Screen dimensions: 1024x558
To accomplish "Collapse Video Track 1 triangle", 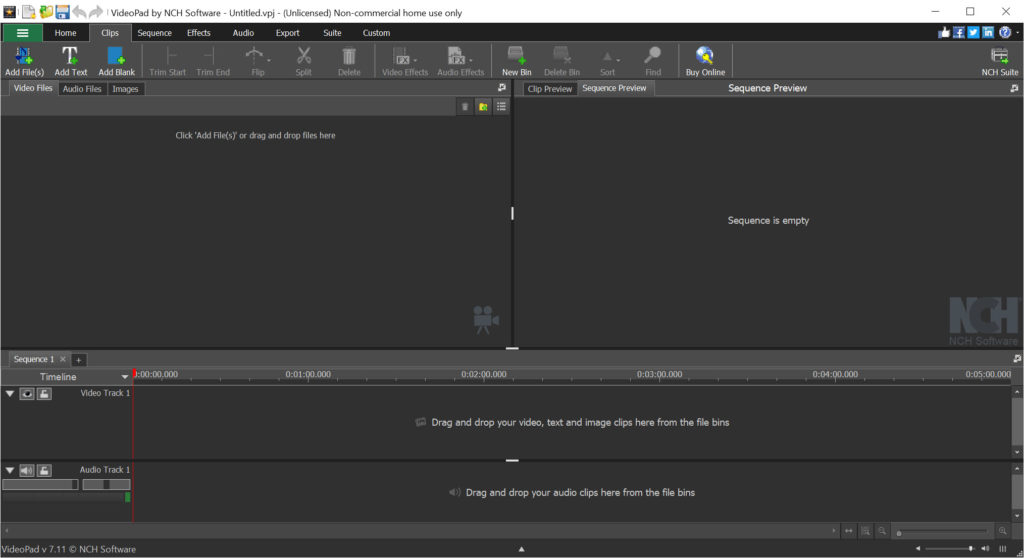I will tap(10, 393).
